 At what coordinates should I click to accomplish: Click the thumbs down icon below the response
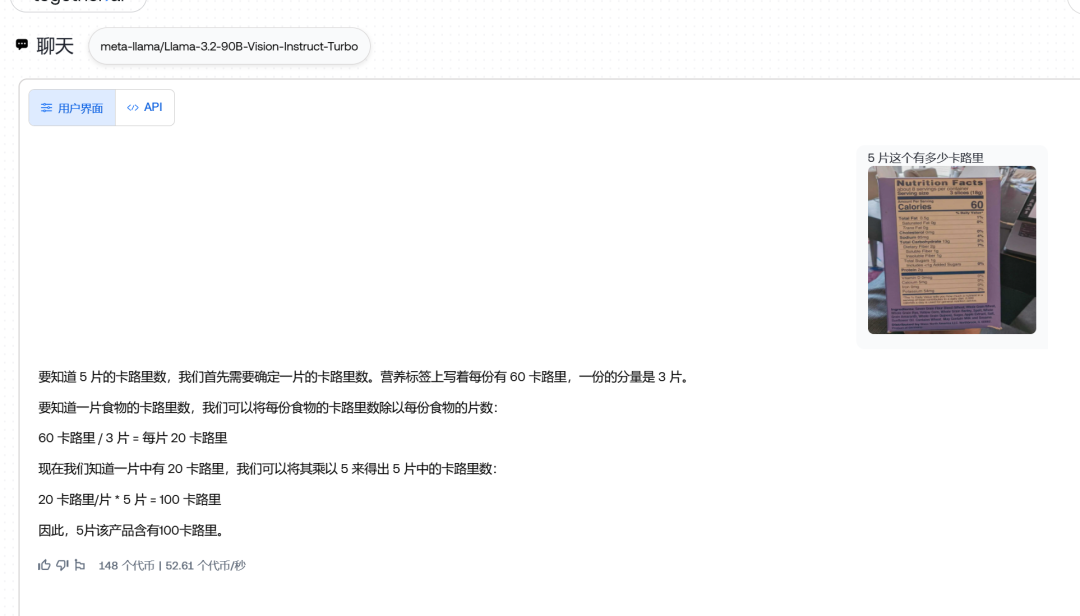pyautogui.click(x=62, y=565)
